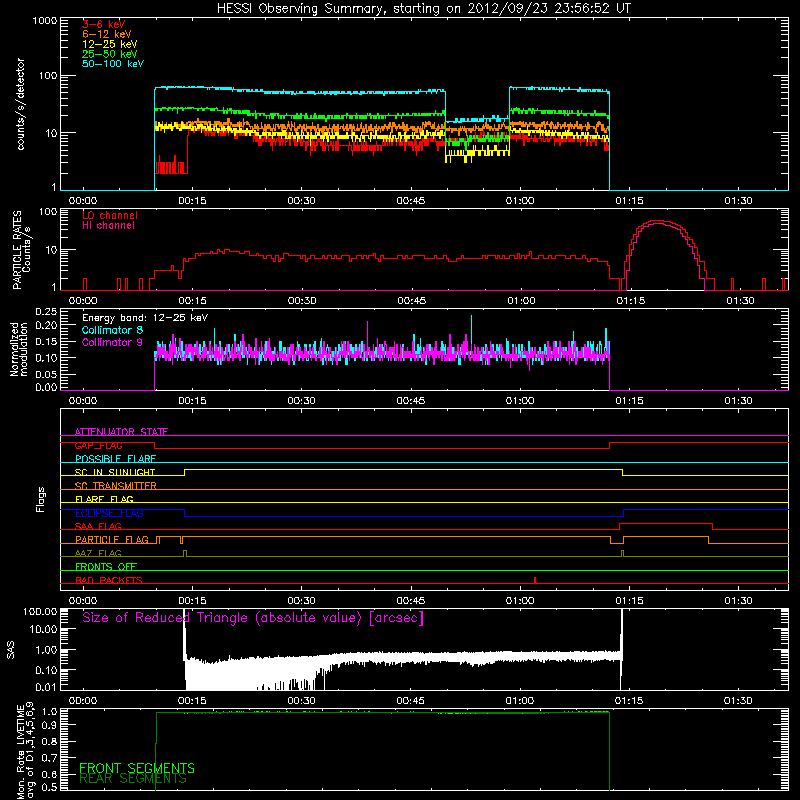Click the SC_TRANSMITTER flag label

(115, 486)
